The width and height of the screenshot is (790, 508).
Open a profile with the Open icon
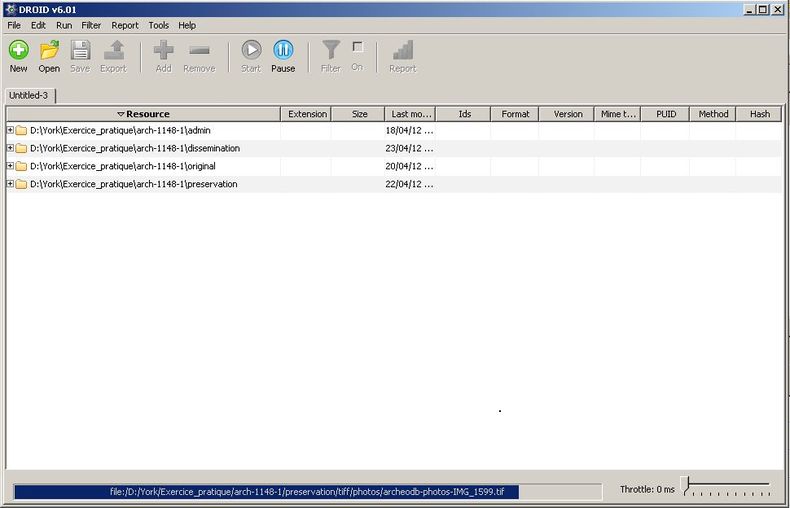[x=49, y=50]
